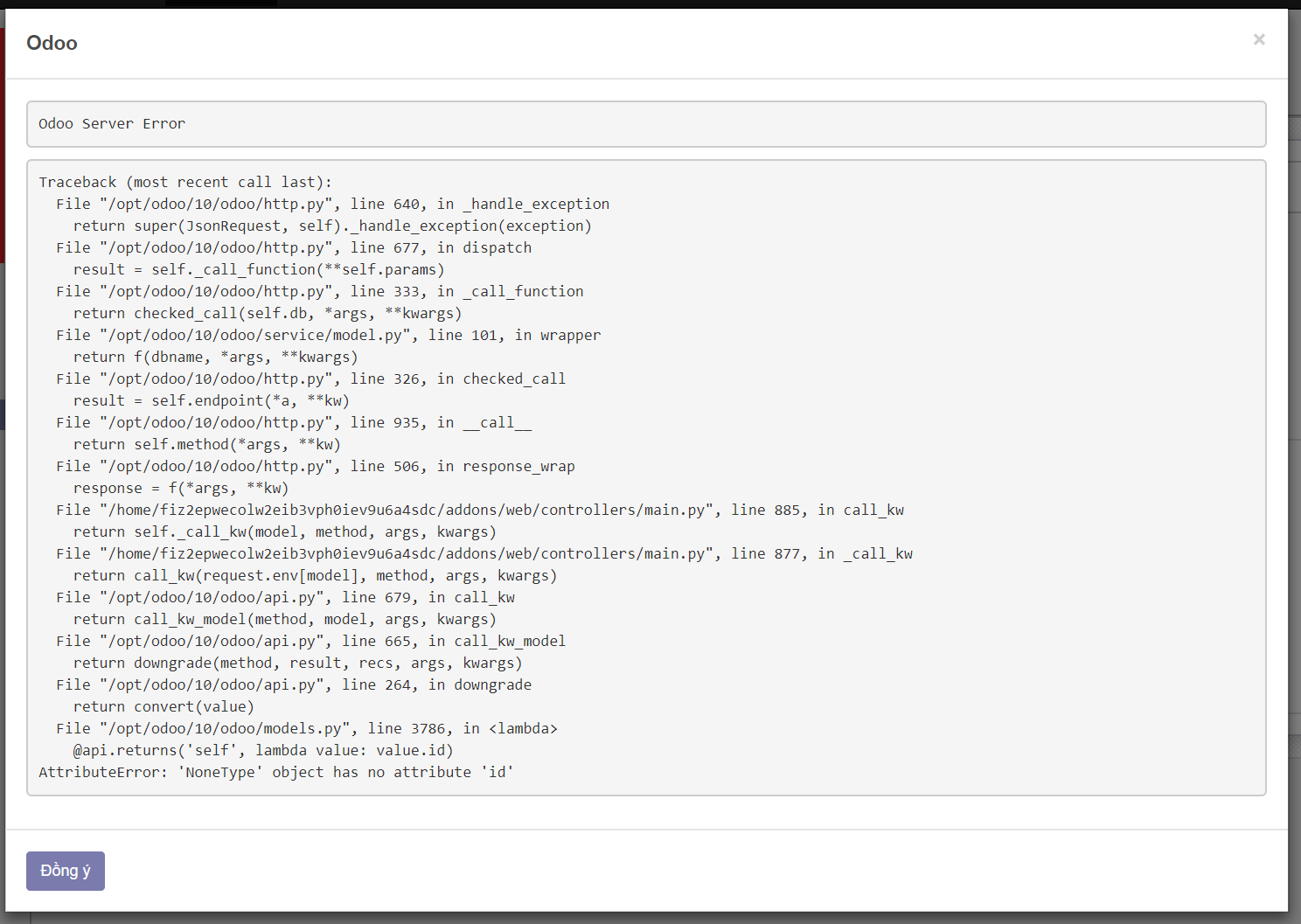Select the 'Odoo Server Error' header text
1301x924 pixels.
pyautogui.click(x=112, y=123)
